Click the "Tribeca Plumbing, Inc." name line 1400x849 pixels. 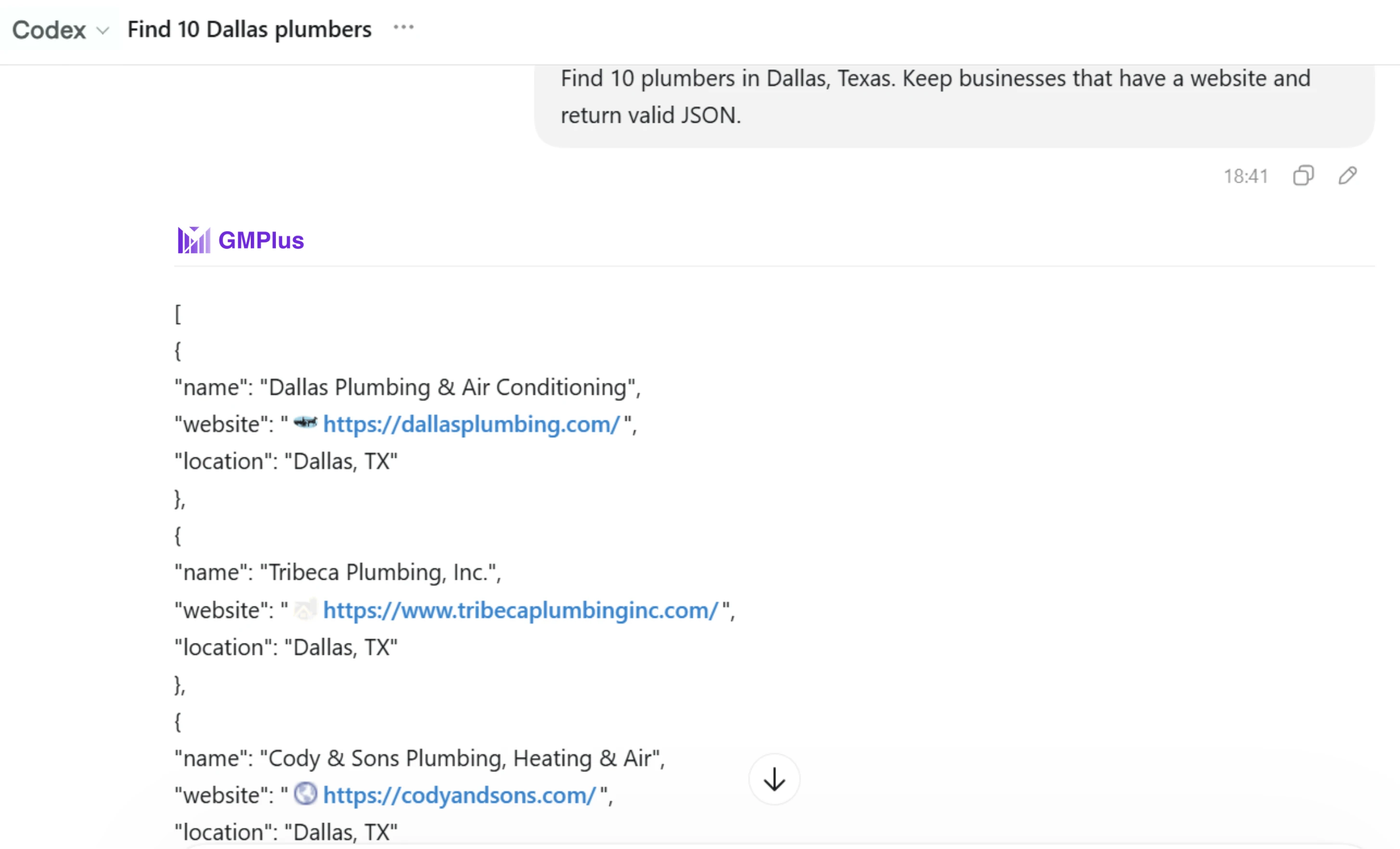337,572
